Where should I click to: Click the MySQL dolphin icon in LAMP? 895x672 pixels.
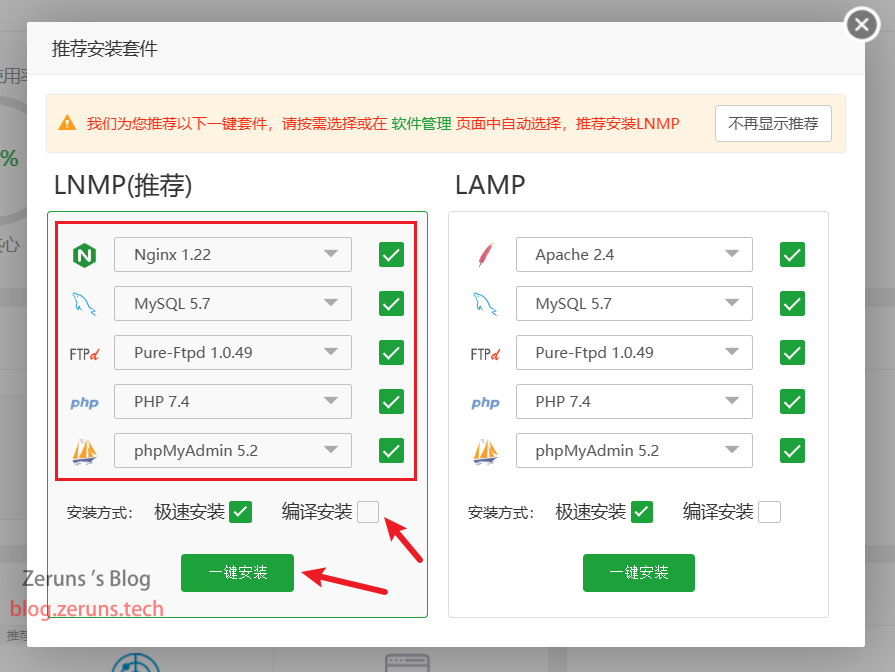point(486,304)
